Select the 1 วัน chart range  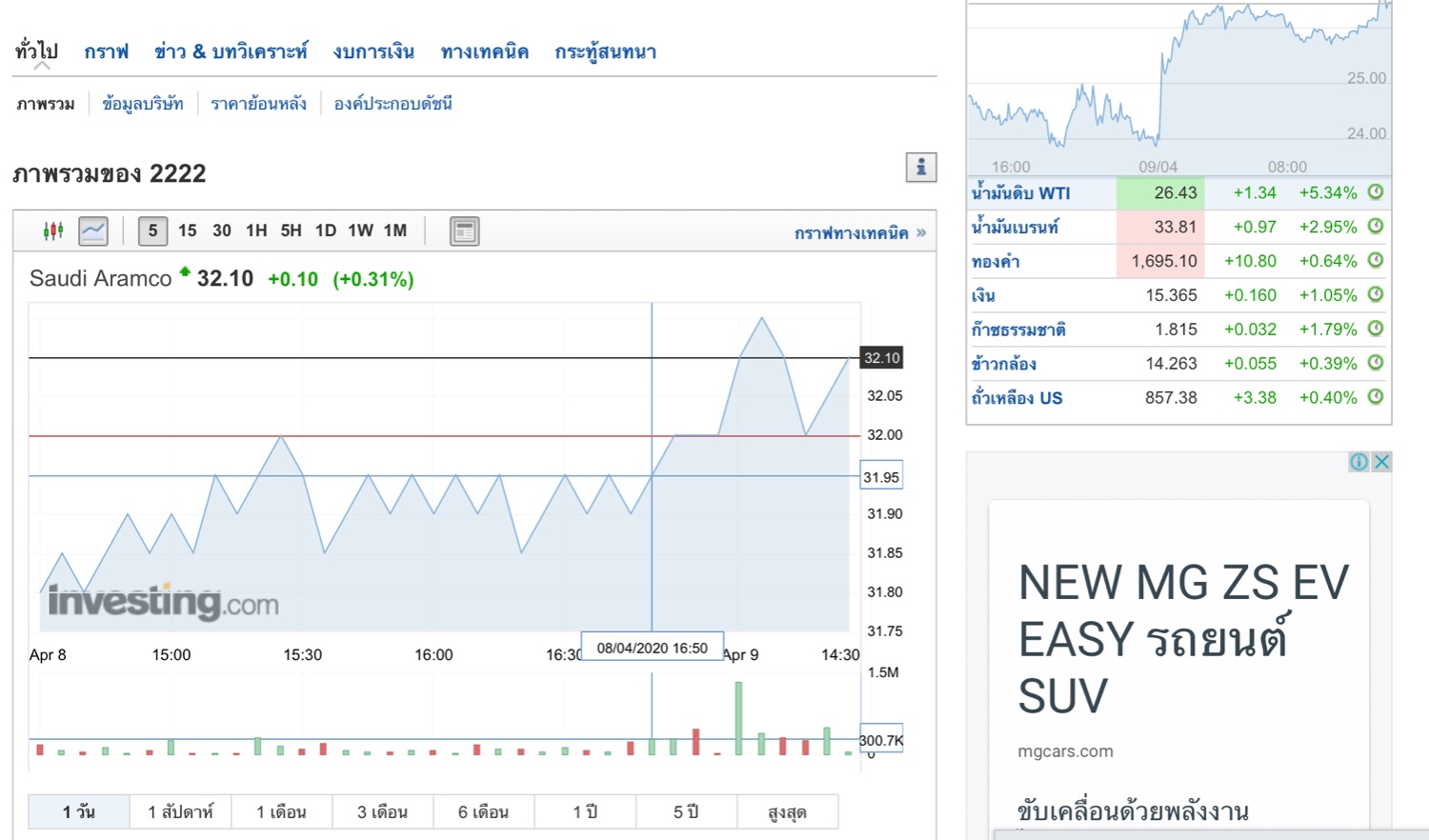click(x=79, y=811)
